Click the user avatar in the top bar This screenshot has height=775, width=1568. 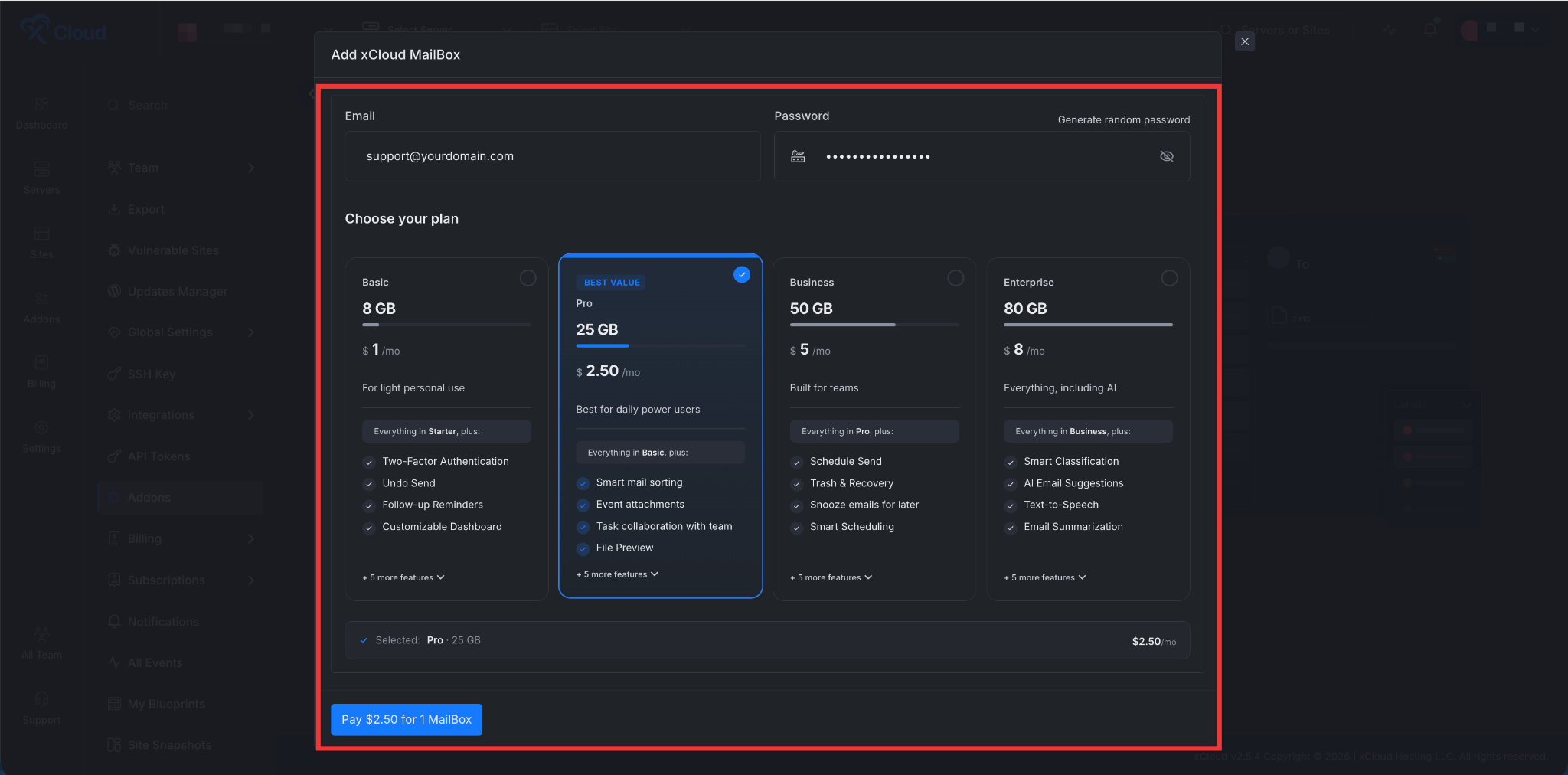(x=1468, y=30)
